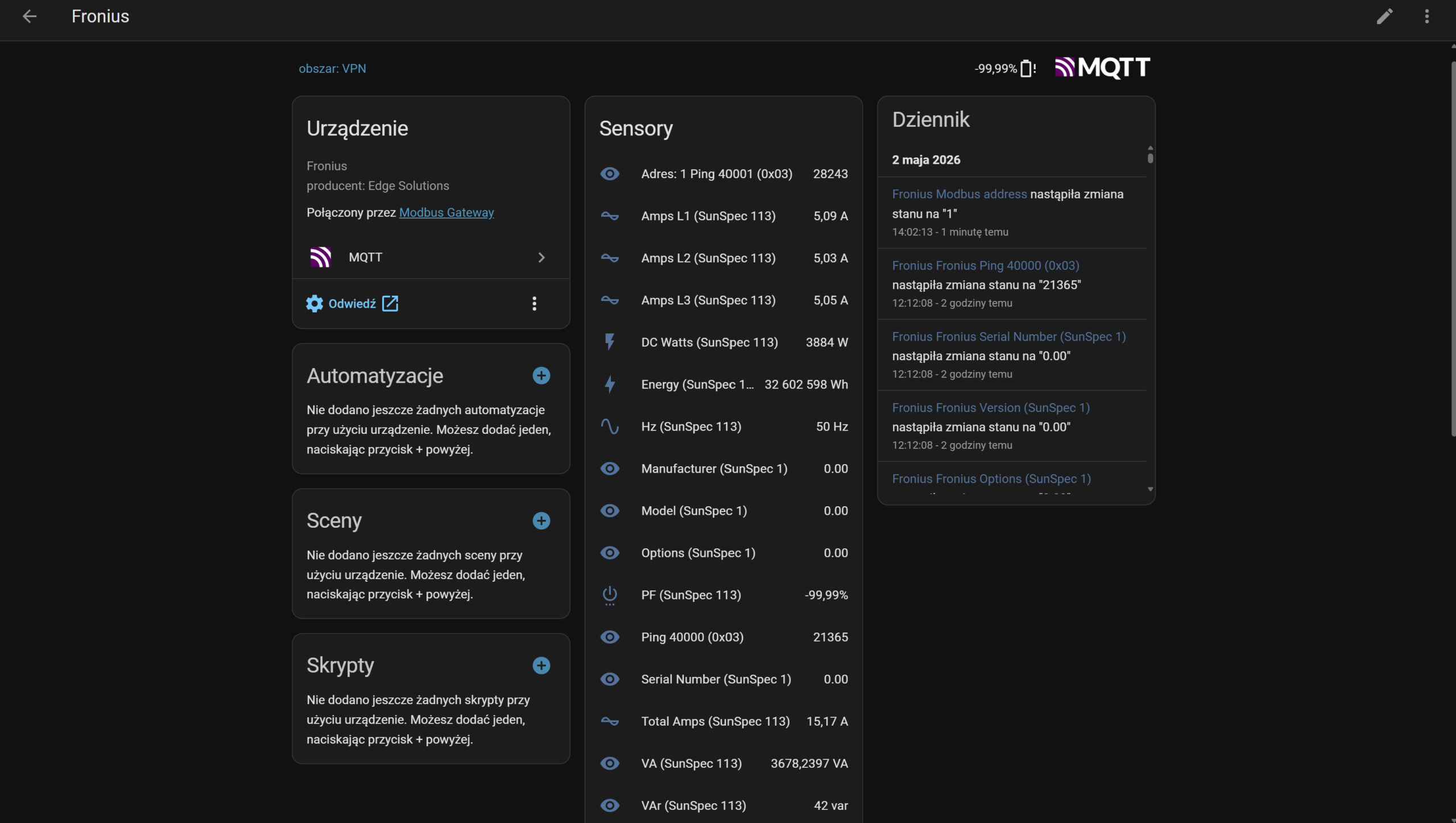Open the Hz (SunSpec 113) row label
The image size is (1456, 823).
pos(691,427)
